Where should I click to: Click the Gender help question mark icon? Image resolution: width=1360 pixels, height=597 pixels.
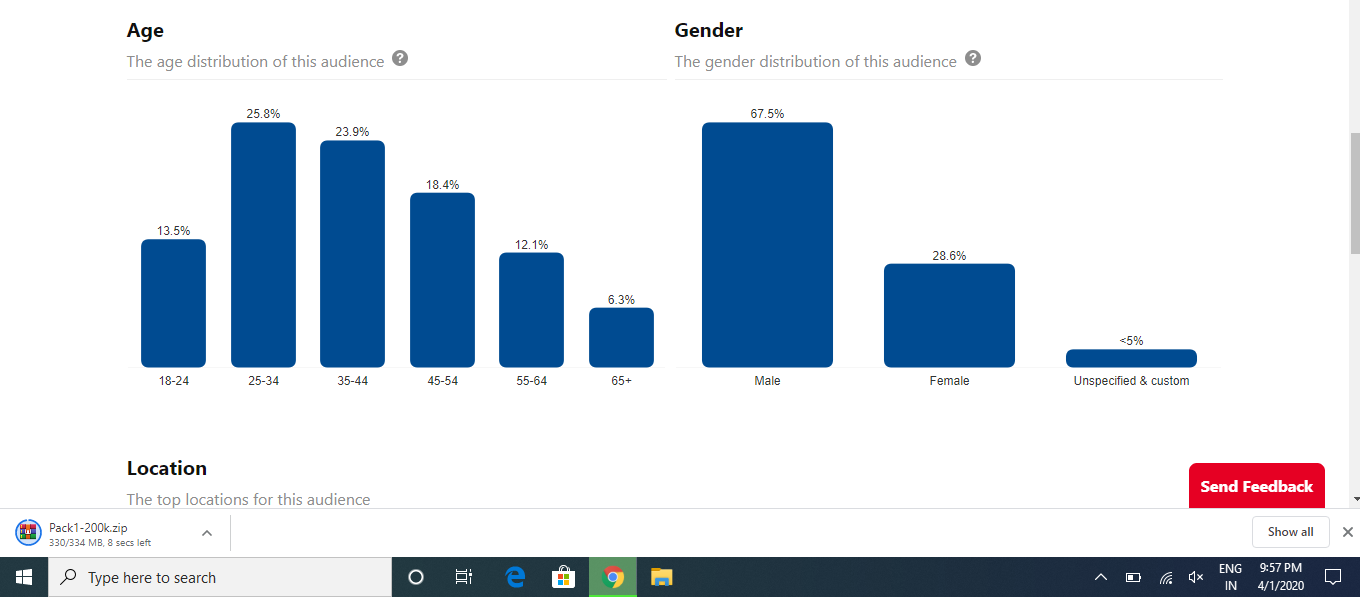[x=973, y=58]
